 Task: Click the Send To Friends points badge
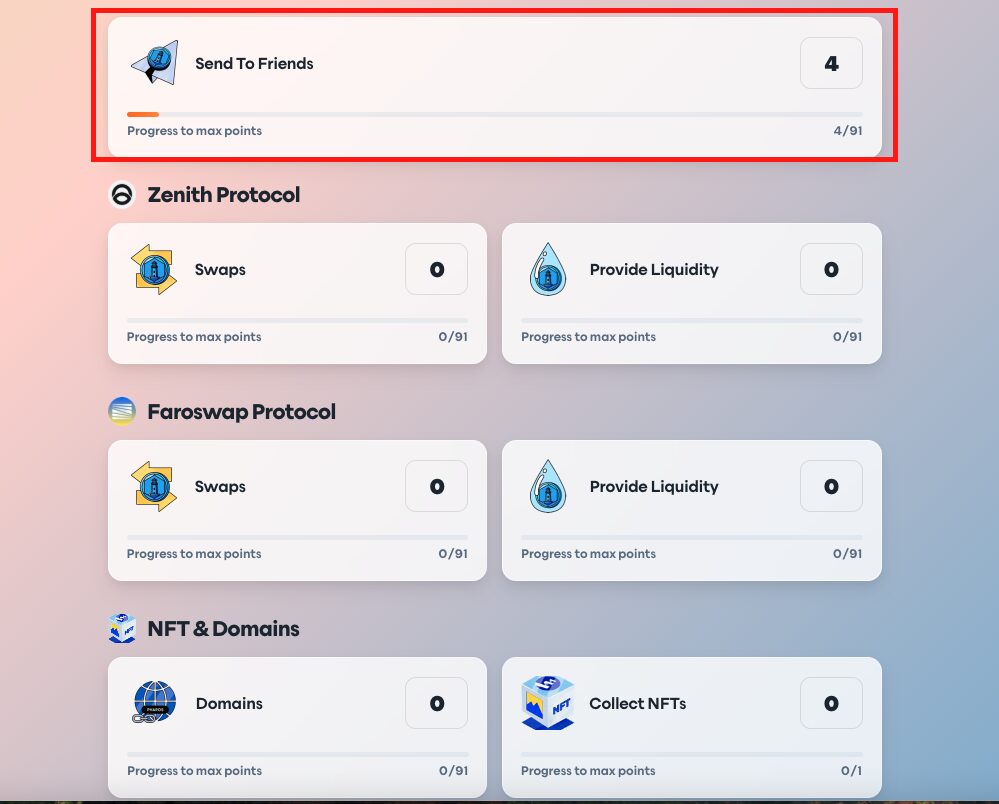click(831, 64)
